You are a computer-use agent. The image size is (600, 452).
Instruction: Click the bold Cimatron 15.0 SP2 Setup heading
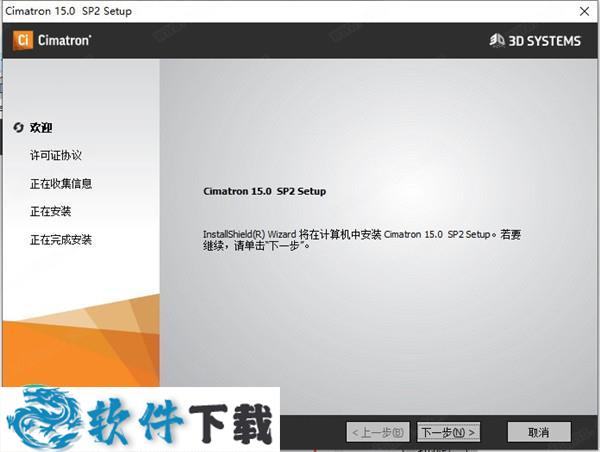pos(264,191)
